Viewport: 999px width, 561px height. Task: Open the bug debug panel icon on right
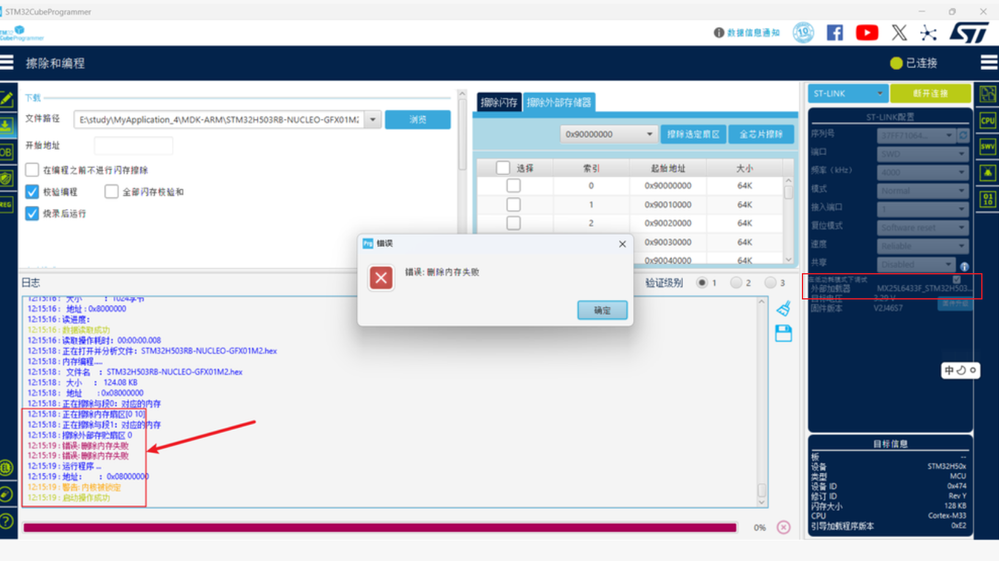point(988,173)
